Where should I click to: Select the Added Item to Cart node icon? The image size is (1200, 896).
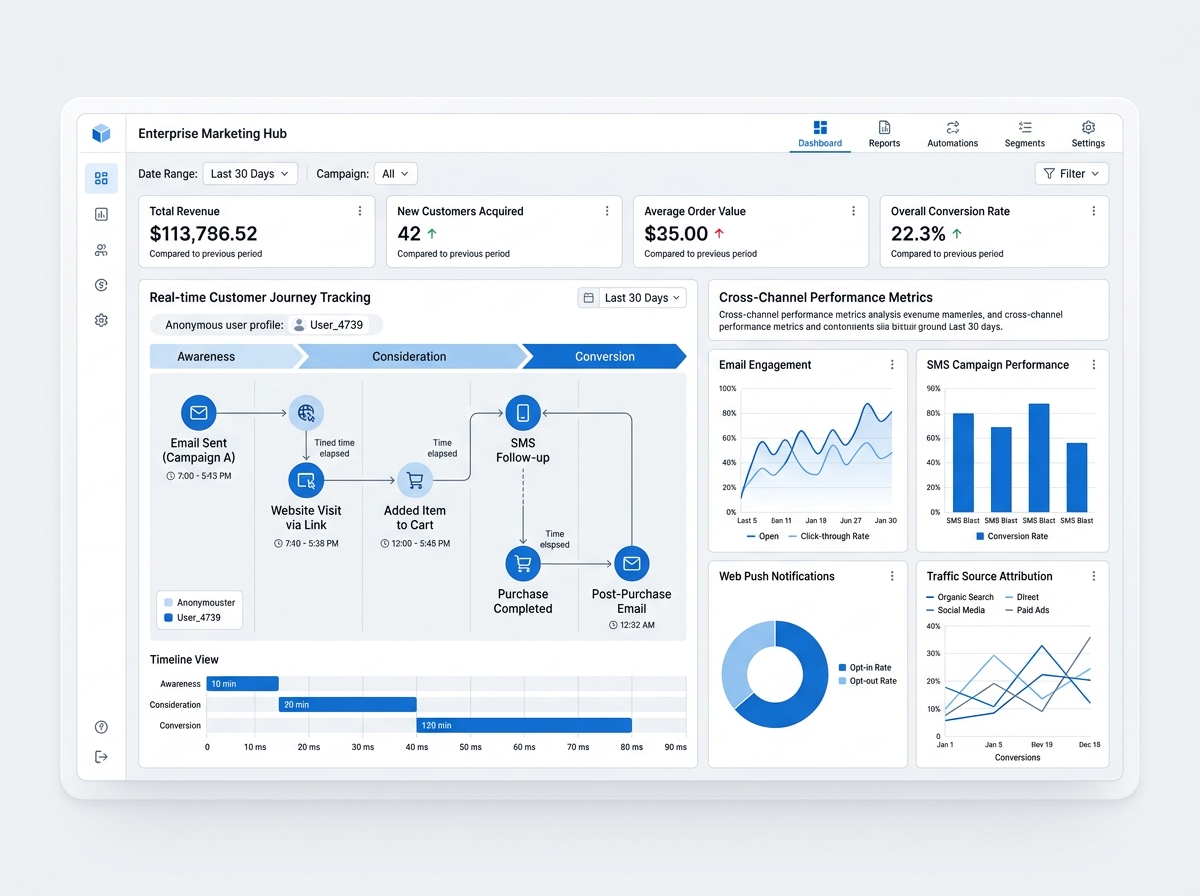click(x=414, y=480)
